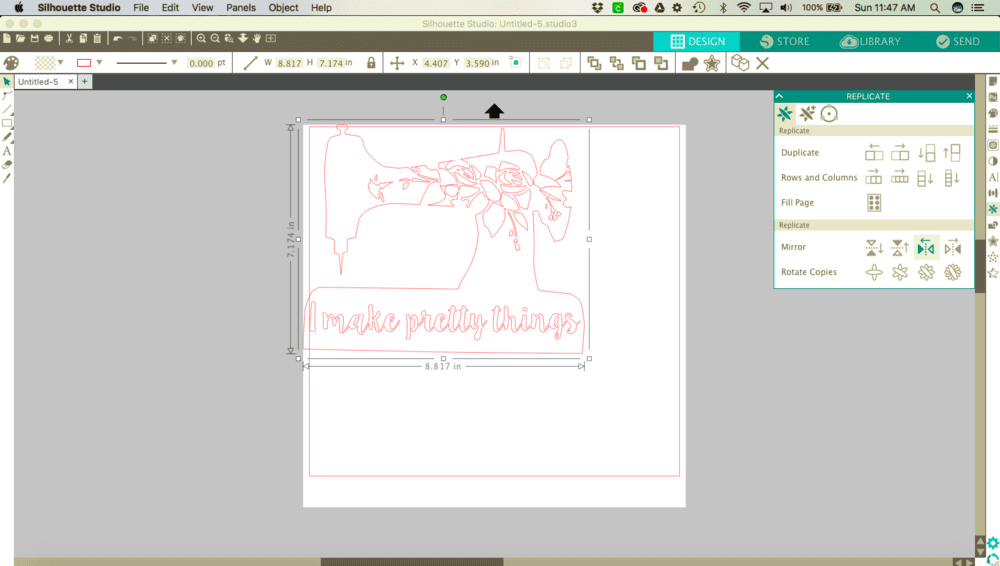The width and height of the screenshot is (1000, 566).
Task: Click the red line color swatch
Action: pos(84,63)
